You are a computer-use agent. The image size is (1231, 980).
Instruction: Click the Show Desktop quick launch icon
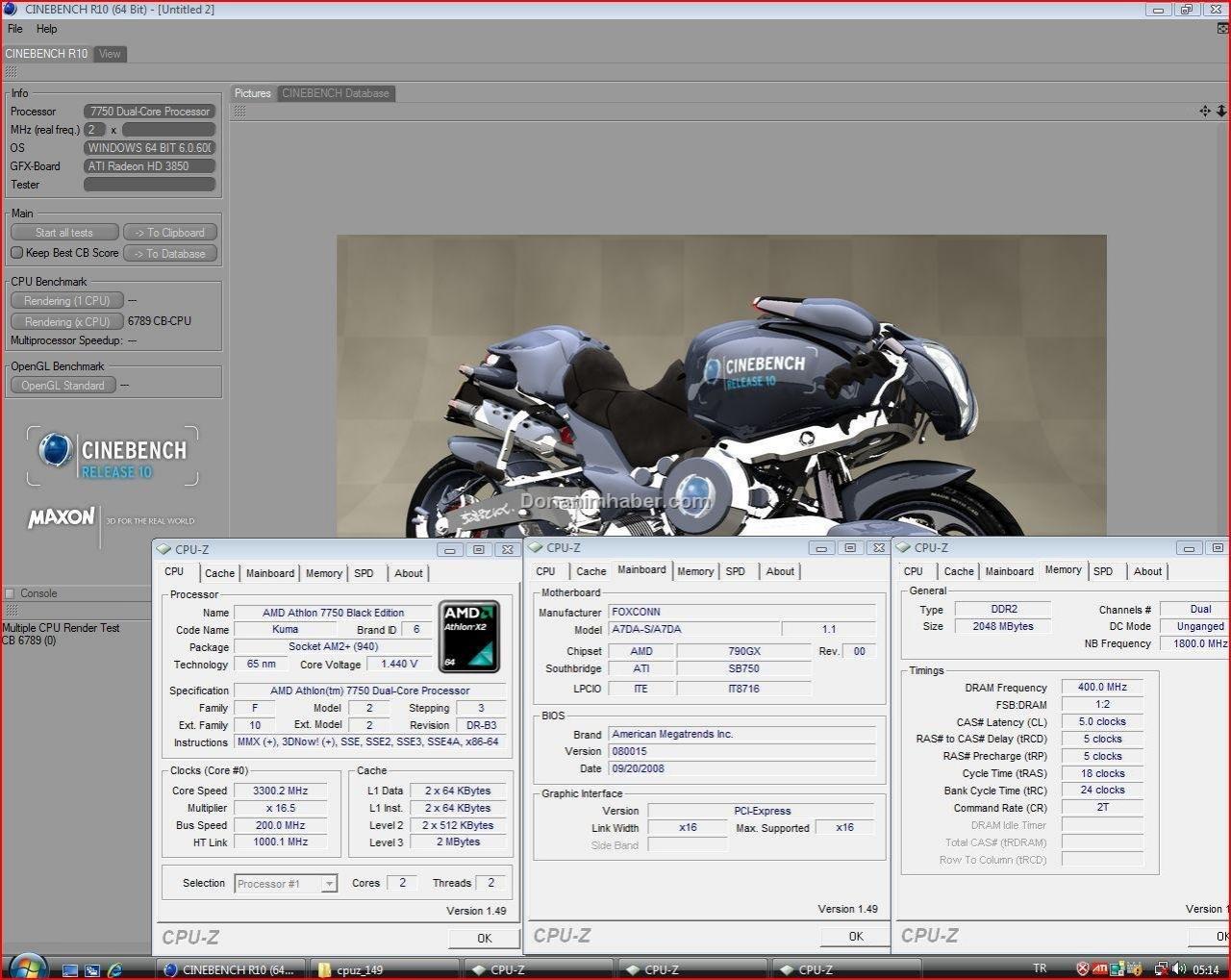coord(70,969)
